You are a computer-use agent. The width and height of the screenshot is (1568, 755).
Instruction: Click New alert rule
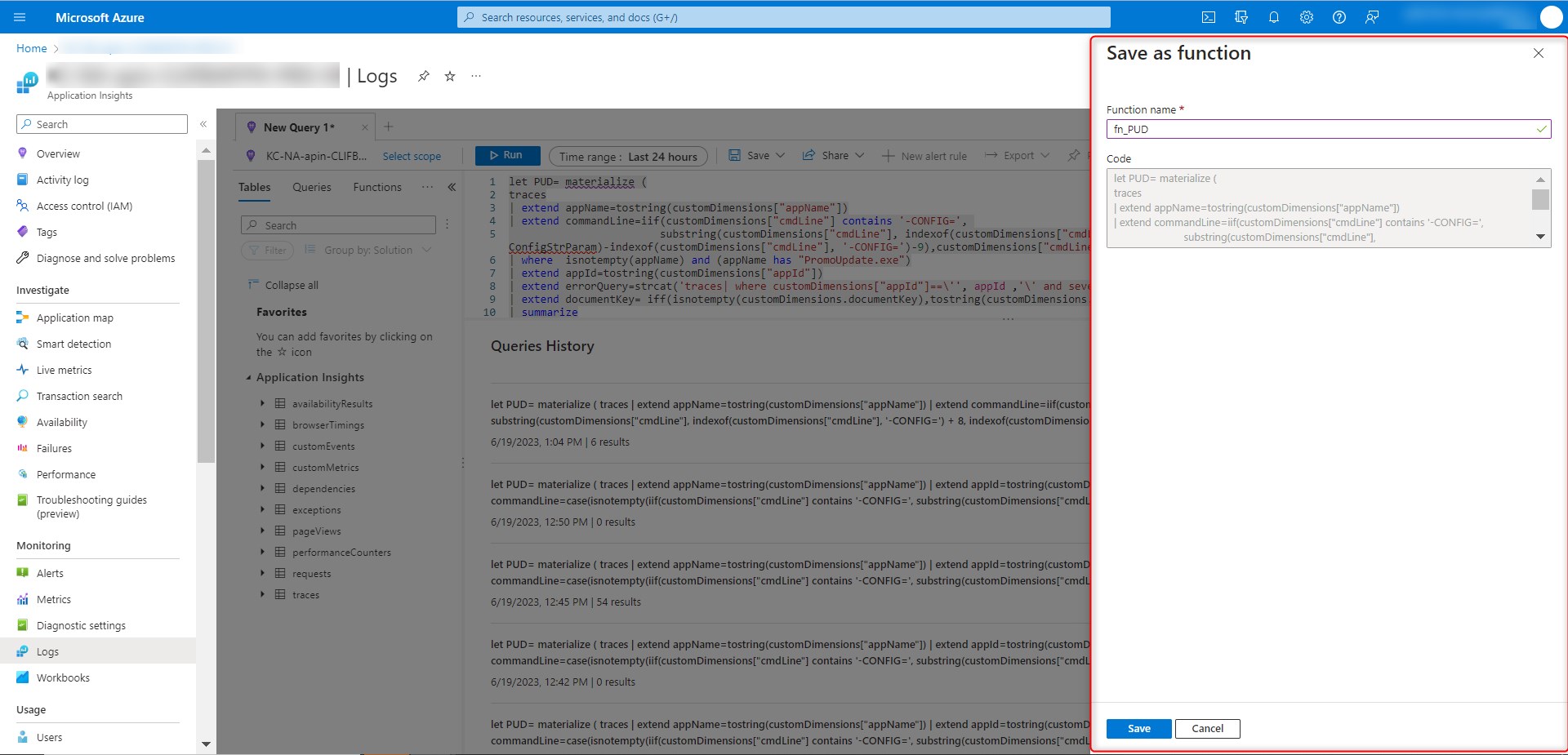(x=924, y=156)
